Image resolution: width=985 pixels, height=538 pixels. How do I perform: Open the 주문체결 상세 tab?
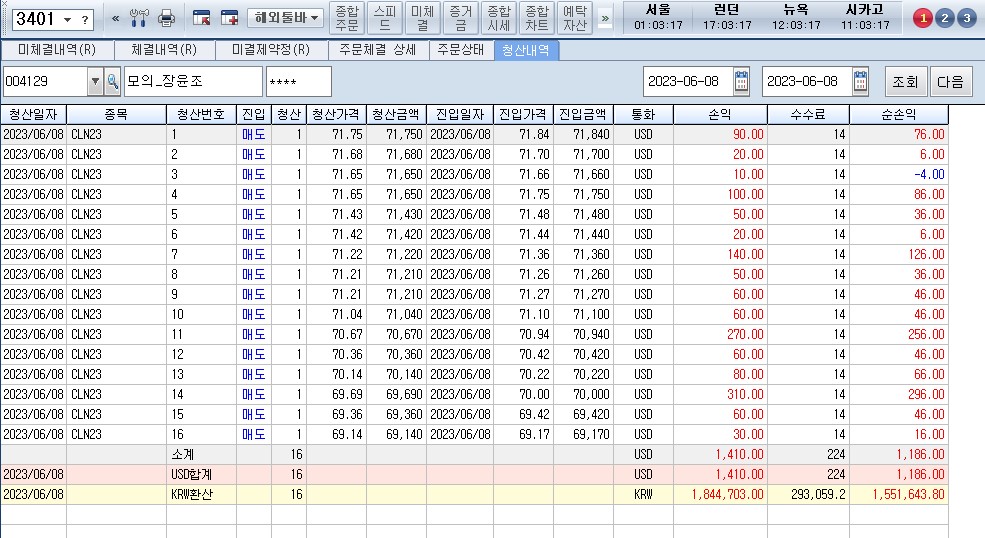(374, 50)
